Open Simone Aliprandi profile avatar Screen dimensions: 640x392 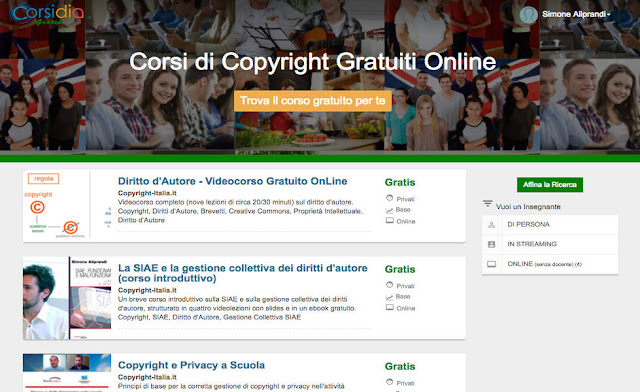[529, 15]
